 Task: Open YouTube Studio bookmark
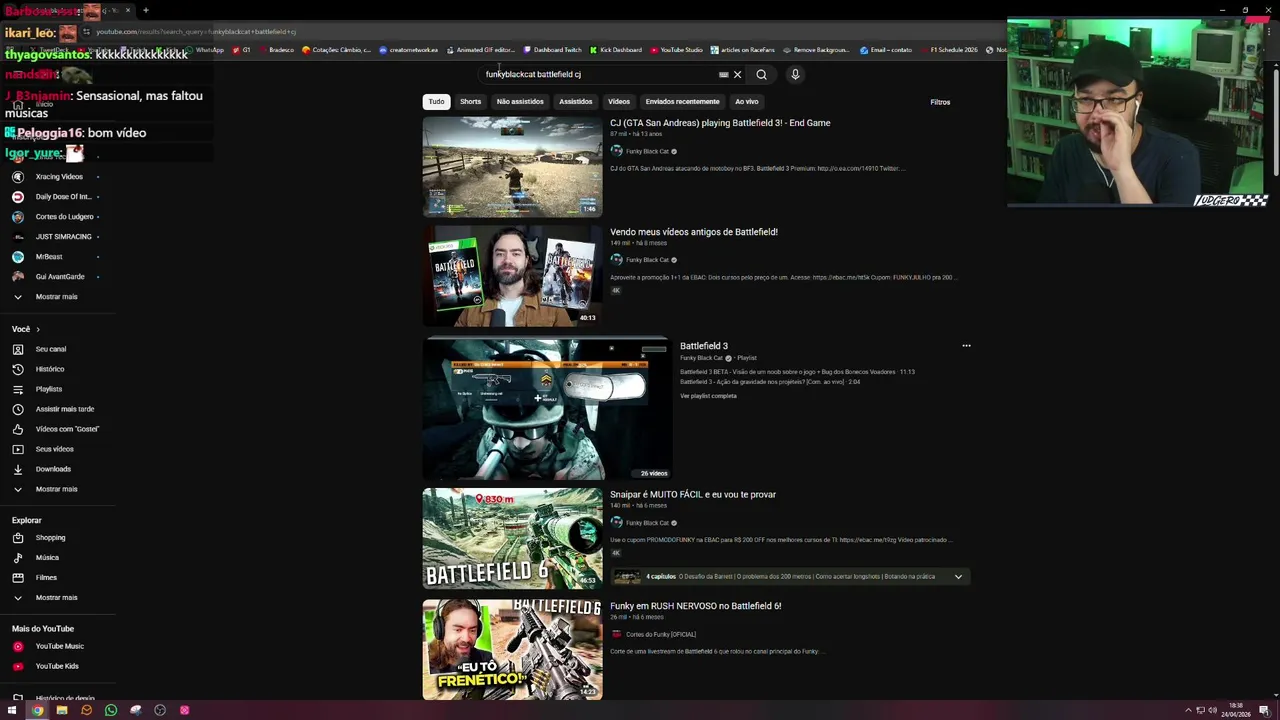pos(677,50)
